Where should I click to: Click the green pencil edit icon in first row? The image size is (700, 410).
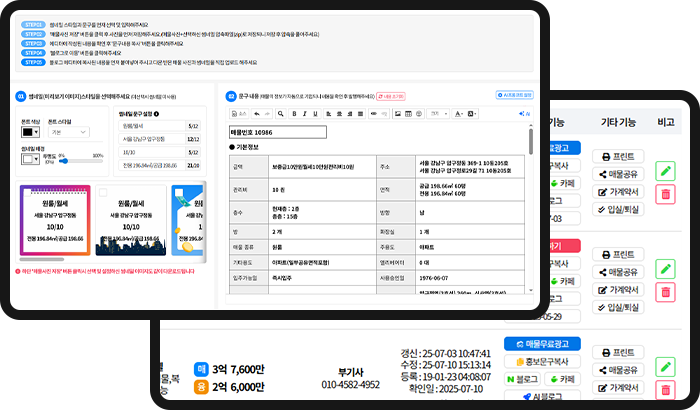666,170
